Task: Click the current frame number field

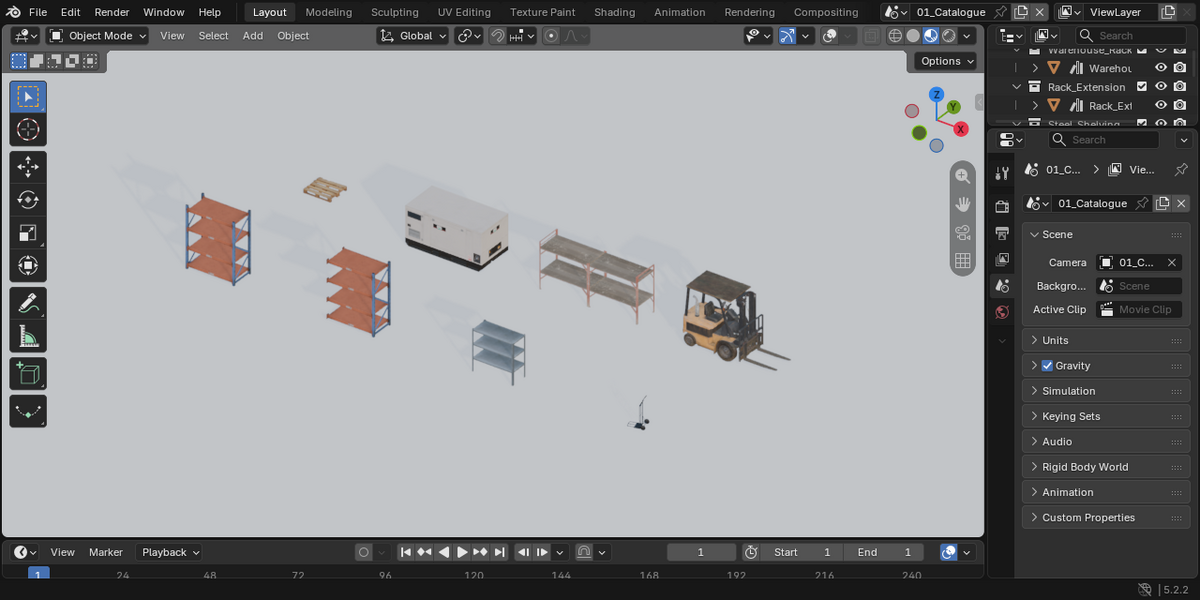Action: 701,552
